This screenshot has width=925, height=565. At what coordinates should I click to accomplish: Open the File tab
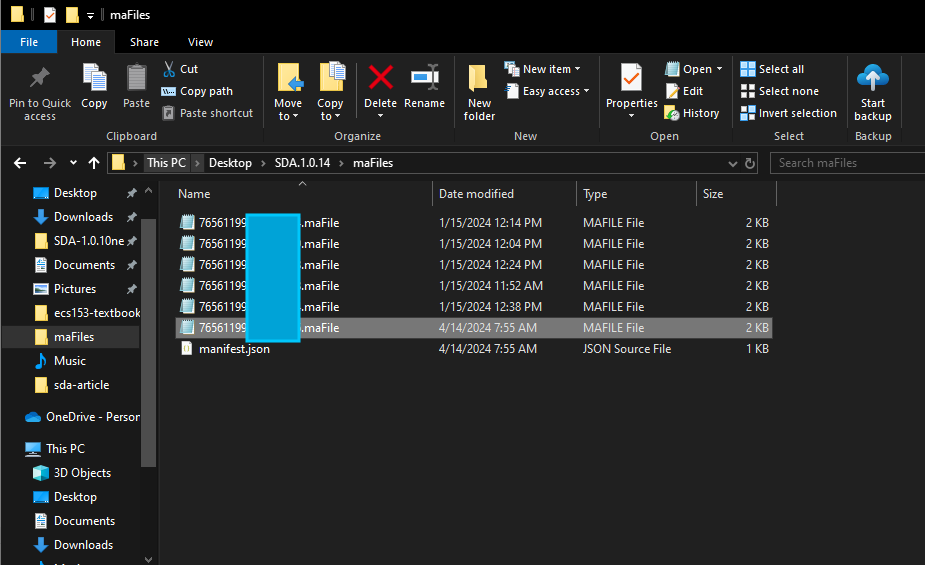pyautogui.click(x=29, y=42)
